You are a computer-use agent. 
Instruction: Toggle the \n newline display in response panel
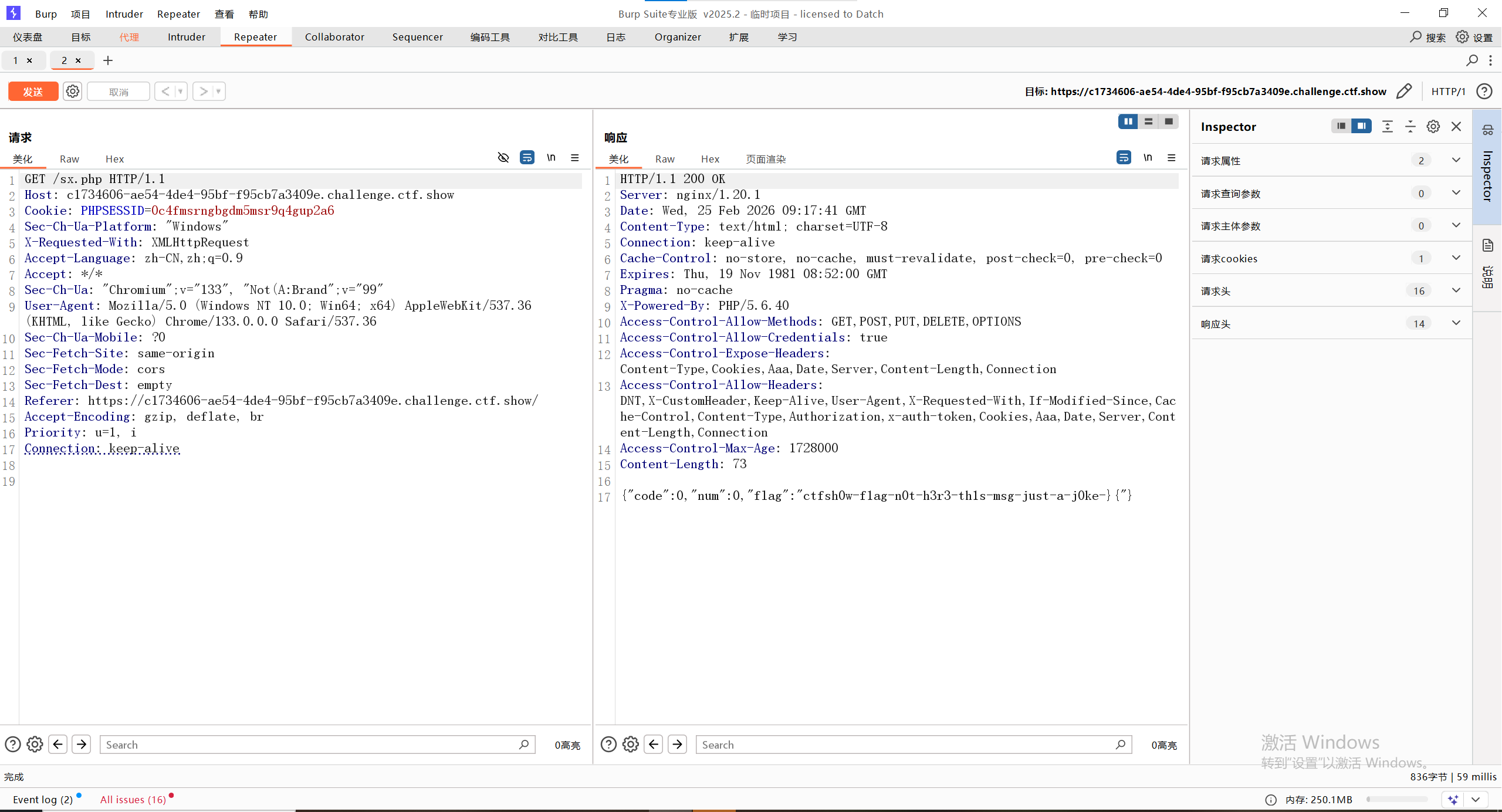click(1148, 157)
